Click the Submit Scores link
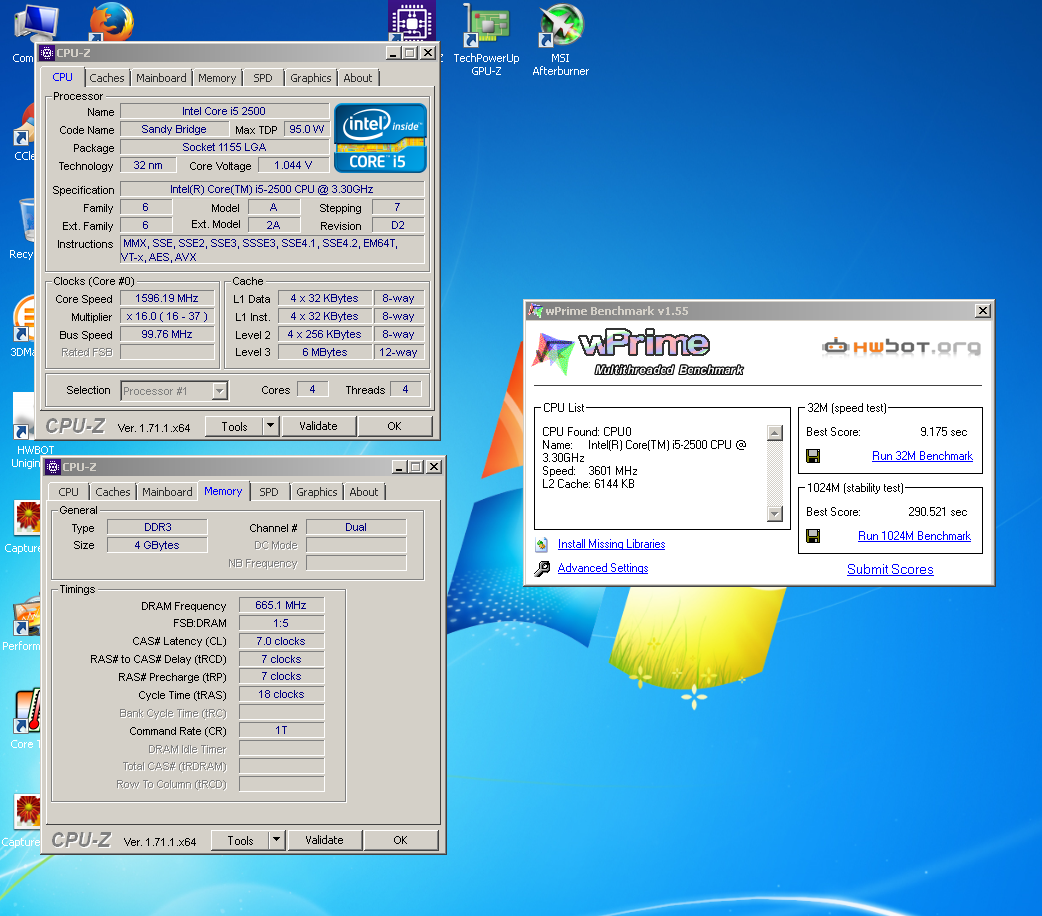 (x=890, y=570)
